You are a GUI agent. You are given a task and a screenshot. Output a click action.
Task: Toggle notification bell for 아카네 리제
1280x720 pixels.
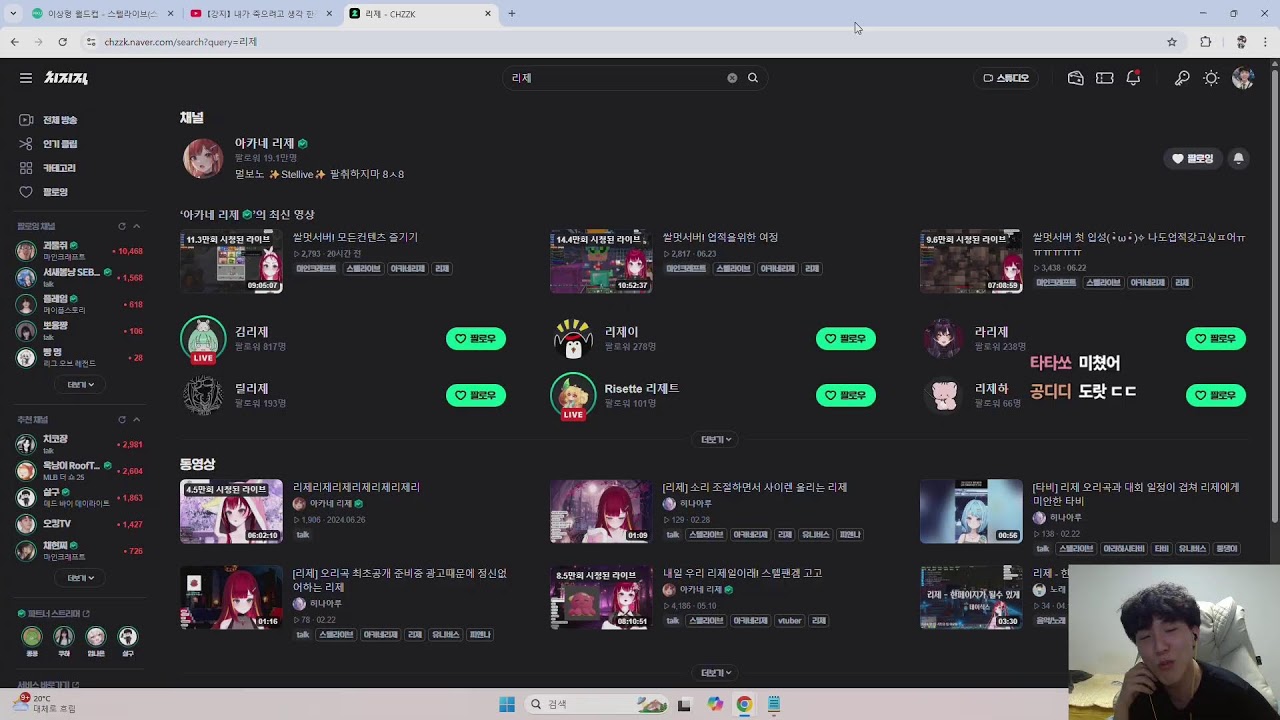[x=1239, y=158]
